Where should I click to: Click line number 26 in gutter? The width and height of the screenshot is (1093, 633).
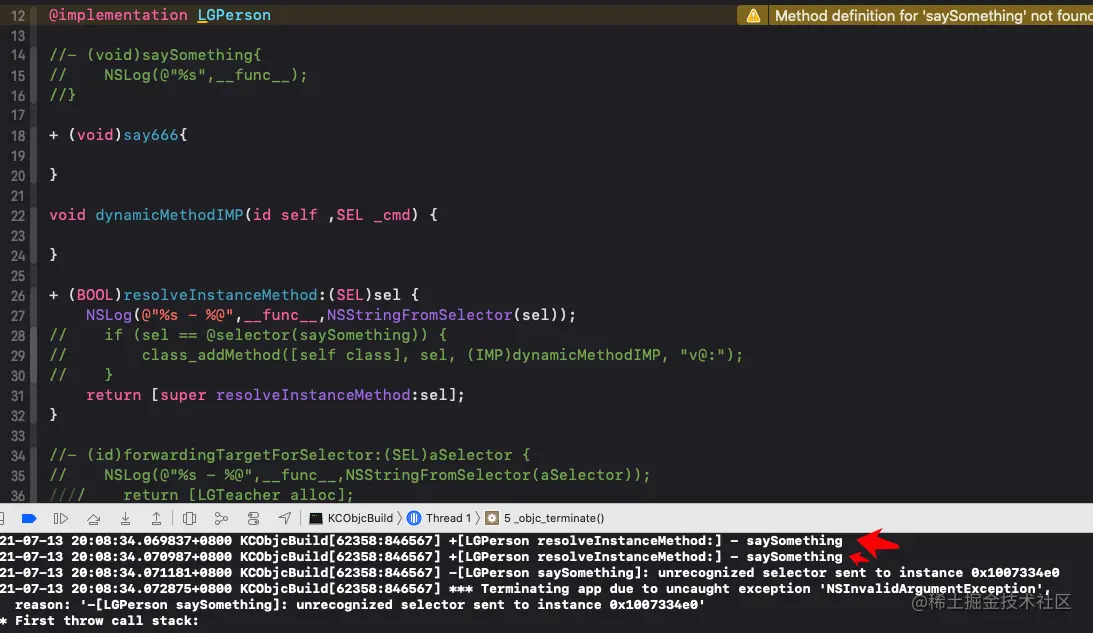[17, 296]
